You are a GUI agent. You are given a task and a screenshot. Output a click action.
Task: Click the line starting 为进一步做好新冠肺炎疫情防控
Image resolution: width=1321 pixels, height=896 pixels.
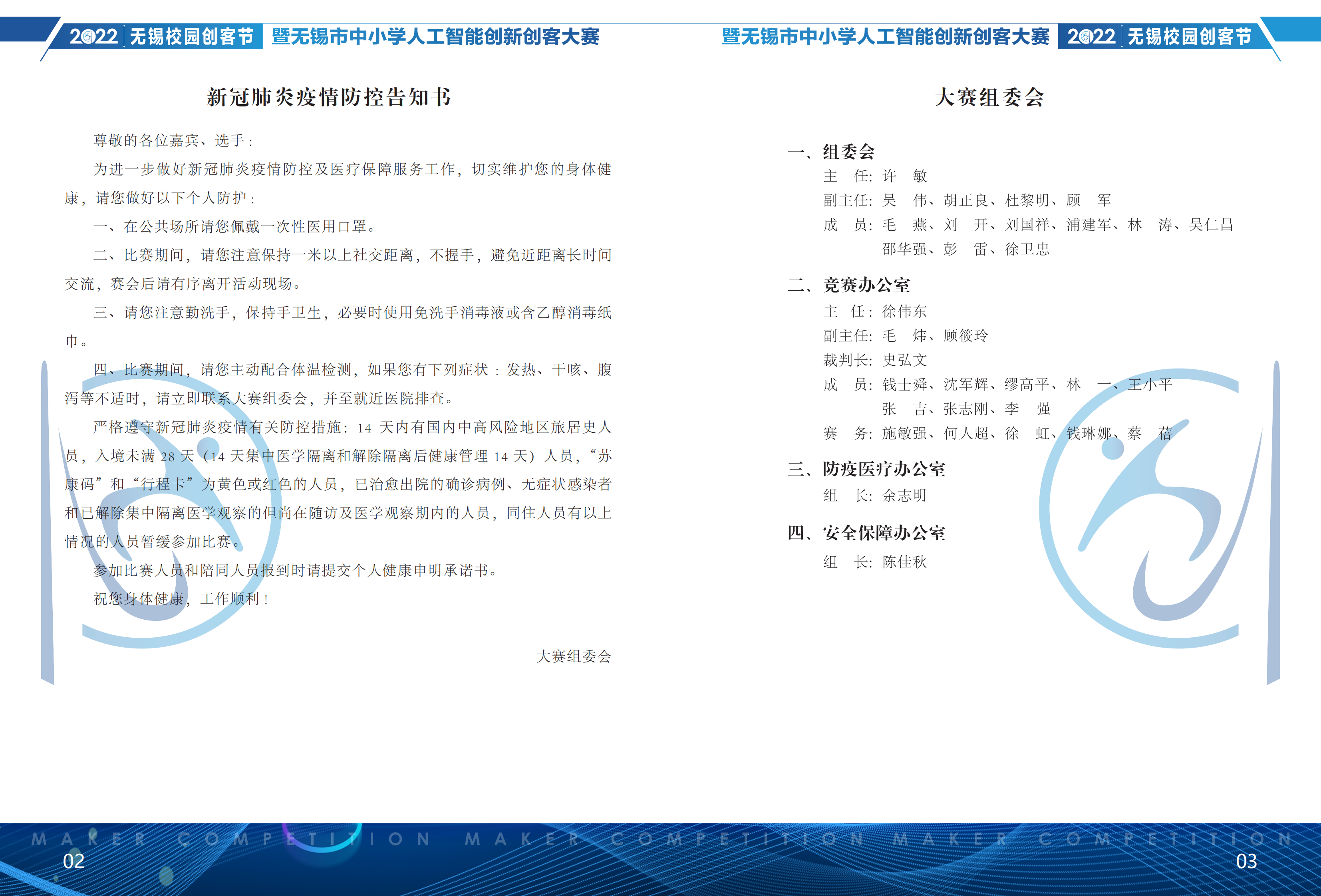pyautogui.click(x=352, y=169)
